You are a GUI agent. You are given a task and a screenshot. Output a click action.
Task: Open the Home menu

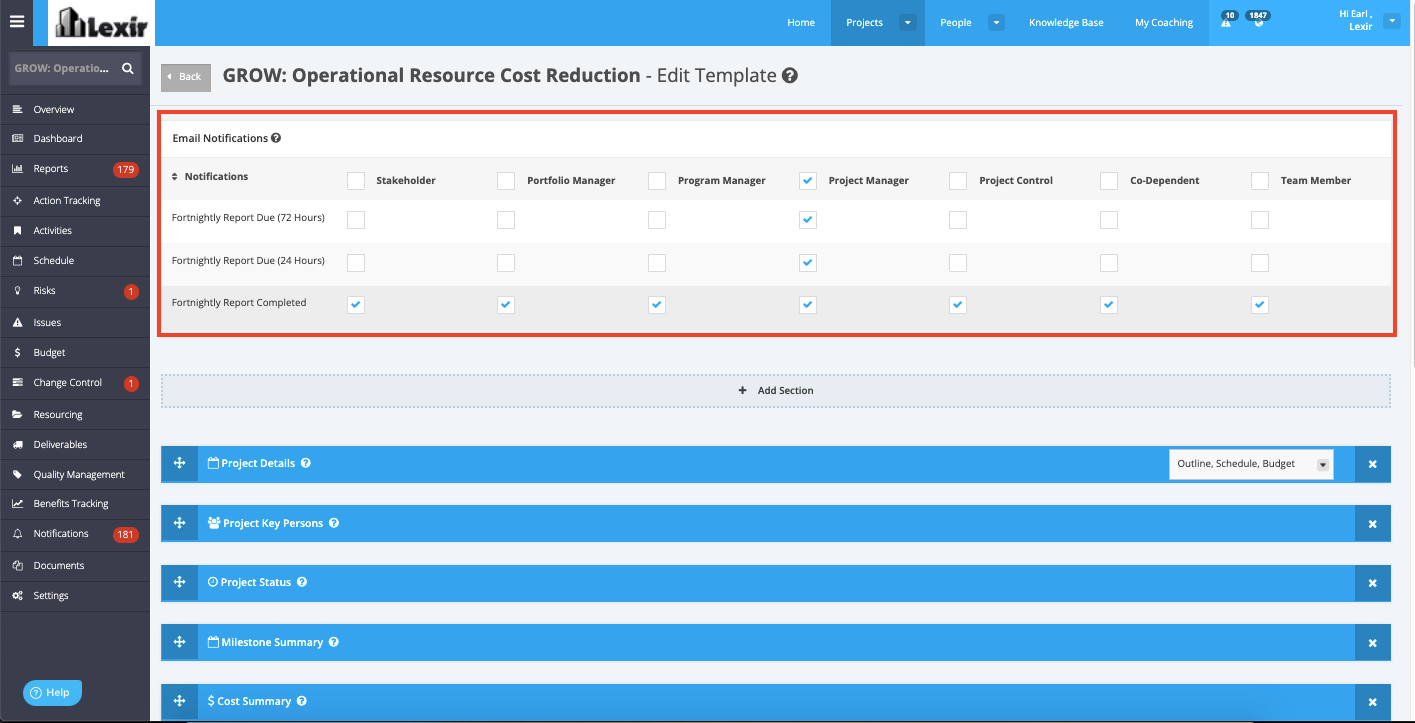pos(801,22)
